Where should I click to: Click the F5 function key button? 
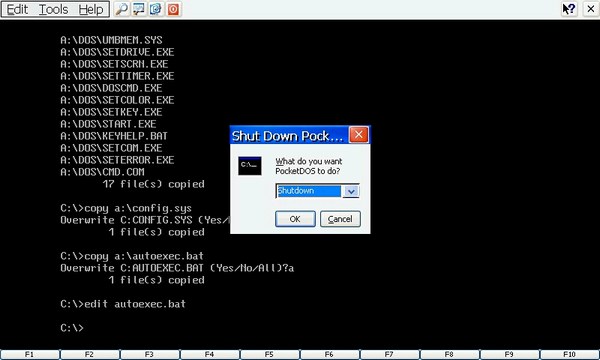pyautogui.click(x=269, y=355)
